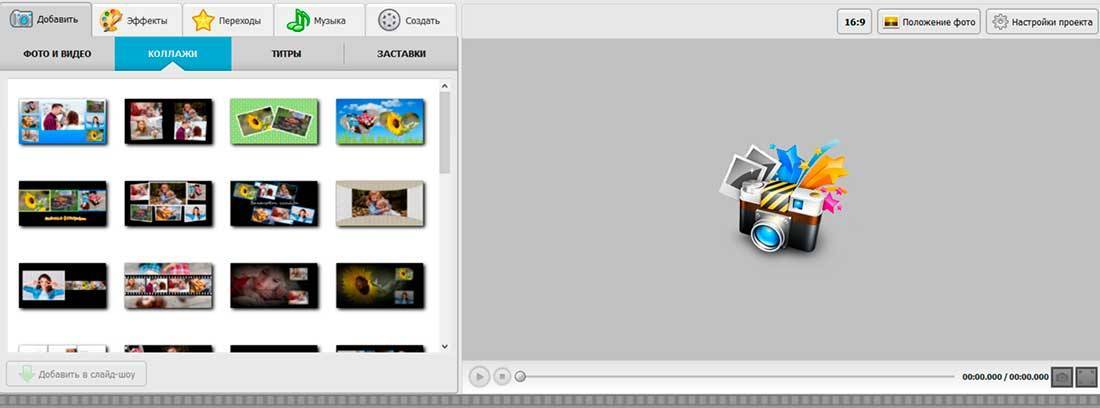The height and width of the screenshot is (408, 1100).
Task: Select the dark red baby collage
Action: [x=274, y=285]
